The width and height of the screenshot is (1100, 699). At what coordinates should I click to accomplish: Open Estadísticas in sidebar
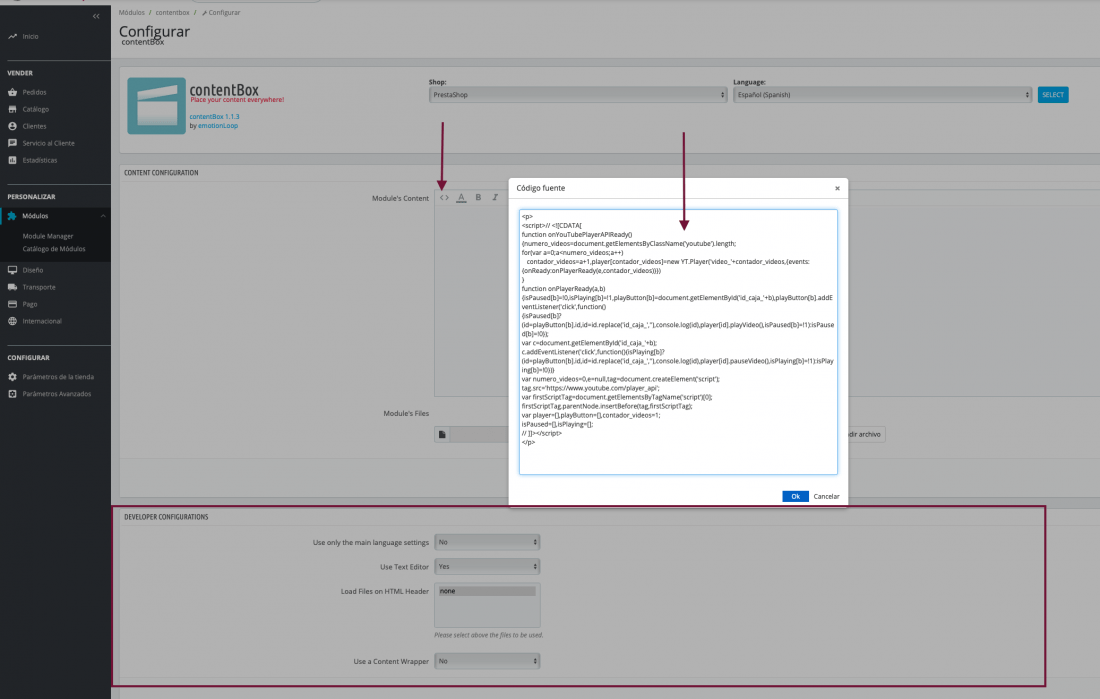pos(40,160)
